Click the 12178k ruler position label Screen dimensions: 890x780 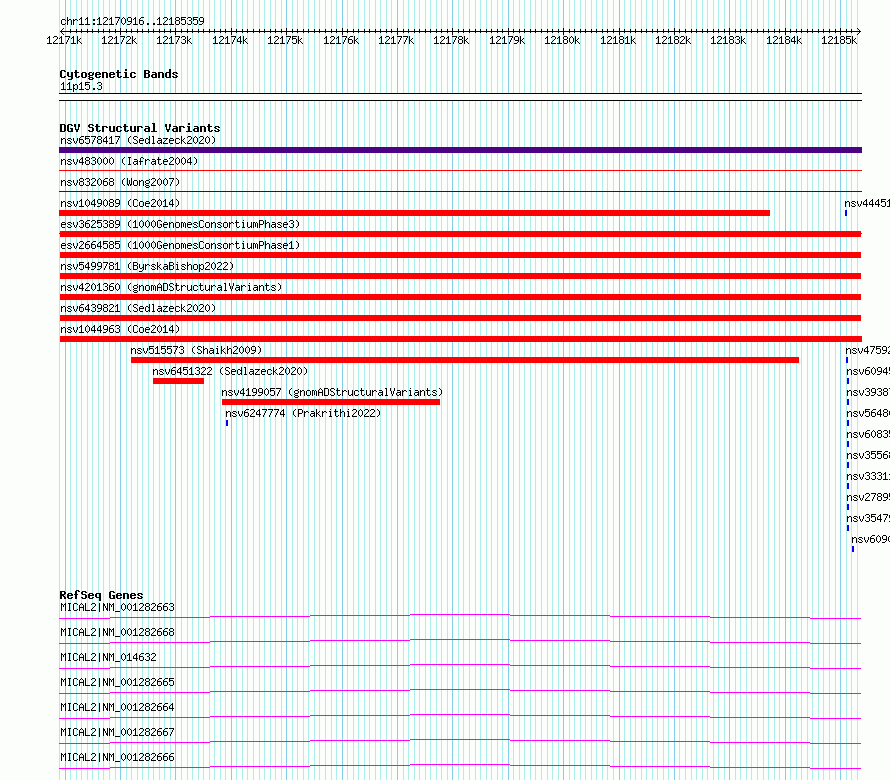point(451,40)
